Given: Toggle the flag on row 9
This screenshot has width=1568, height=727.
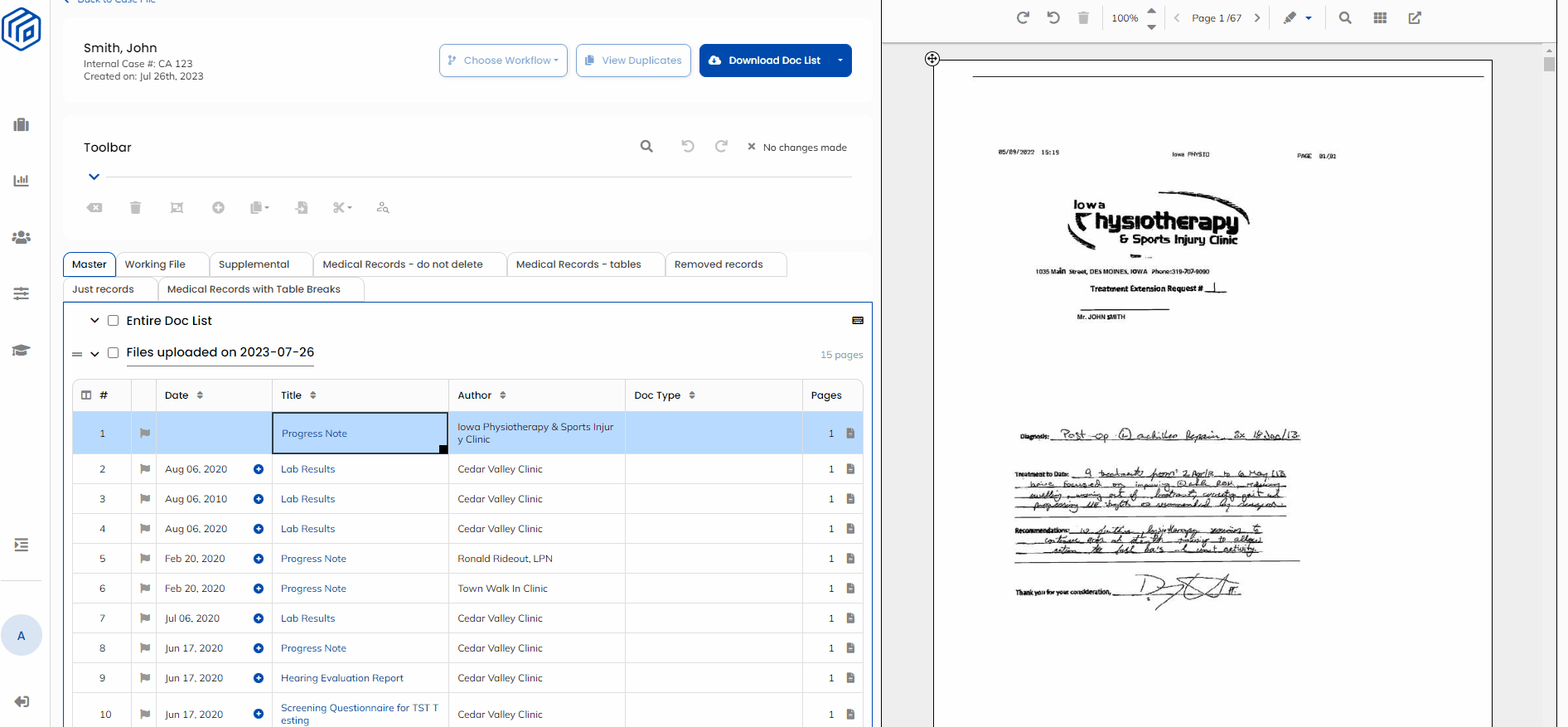Looking at the screenshot, I should (145, 678).
